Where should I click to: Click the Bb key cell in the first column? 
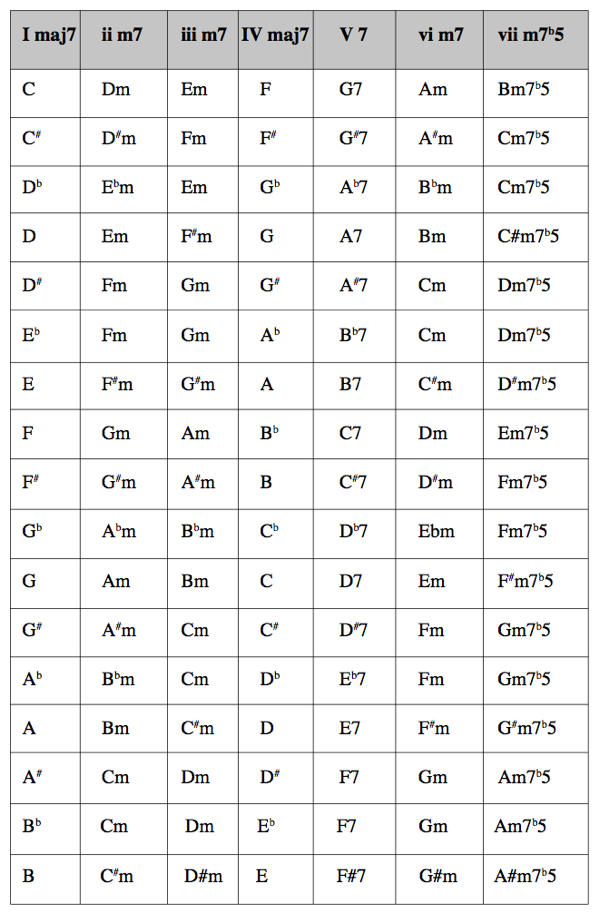pyautogui.click(x=45, y=829)
